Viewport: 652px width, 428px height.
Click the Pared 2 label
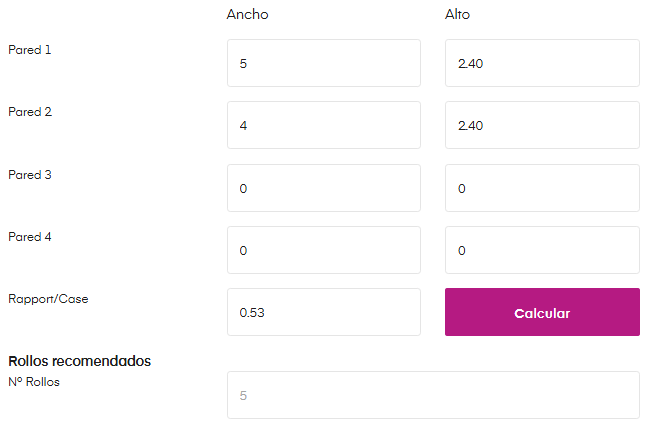(x=30, y=112)
